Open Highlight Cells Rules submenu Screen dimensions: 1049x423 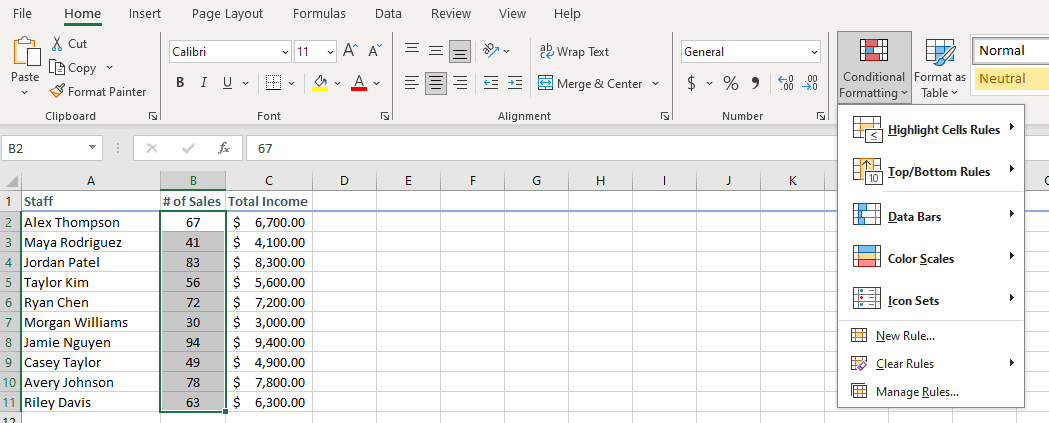[931, 130]
